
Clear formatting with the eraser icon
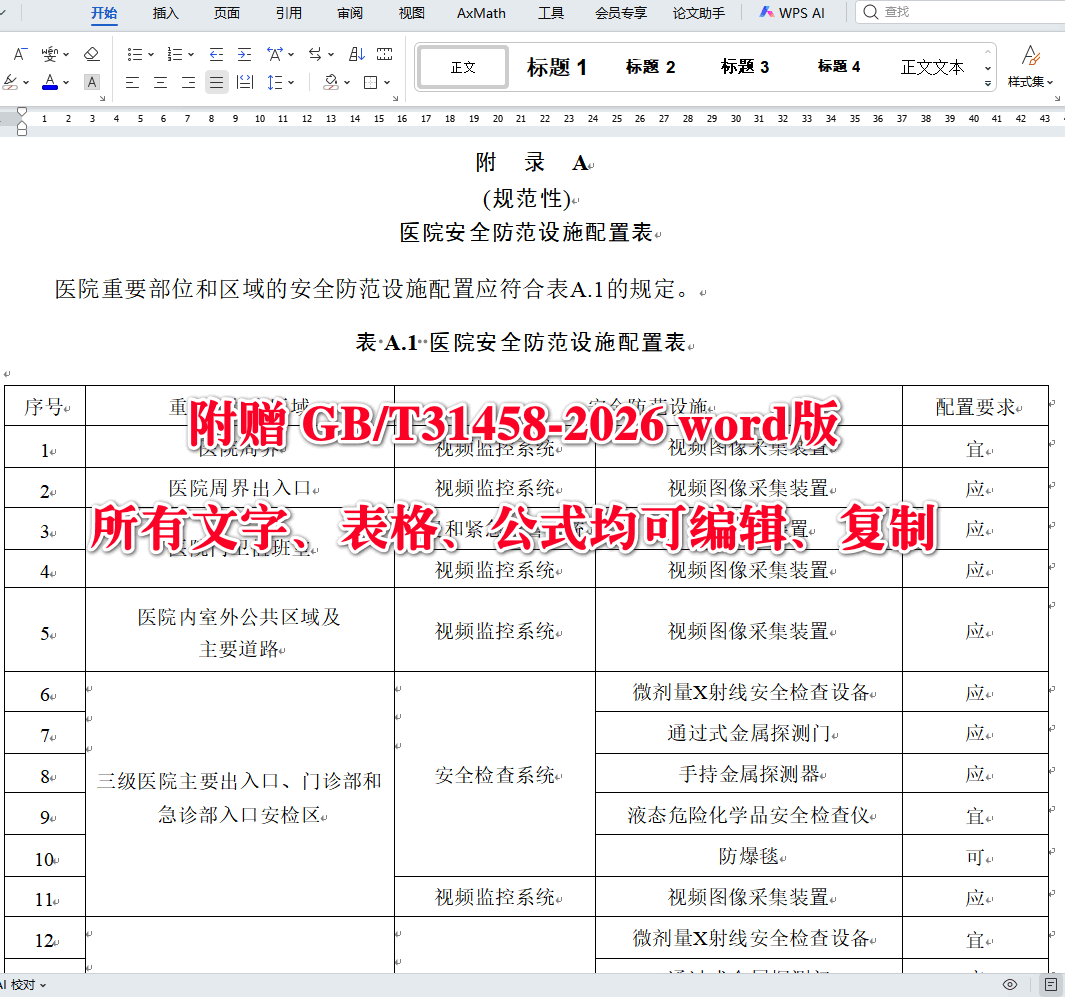tap(89, 55)
